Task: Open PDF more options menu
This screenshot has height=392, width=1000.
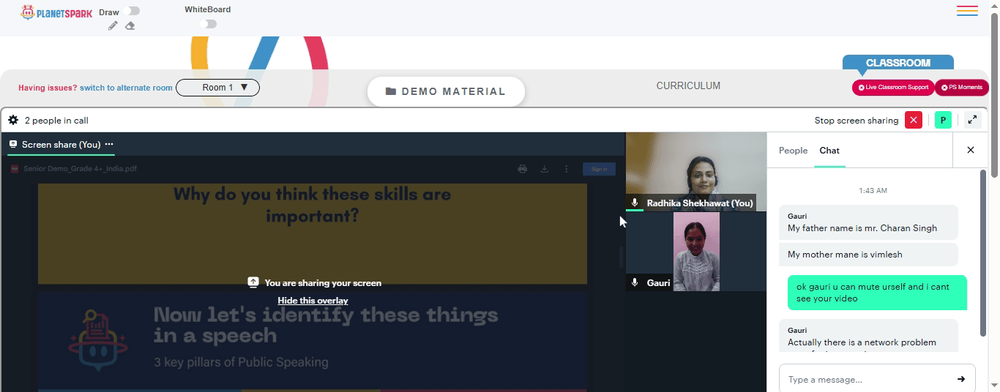Action: 566,169
